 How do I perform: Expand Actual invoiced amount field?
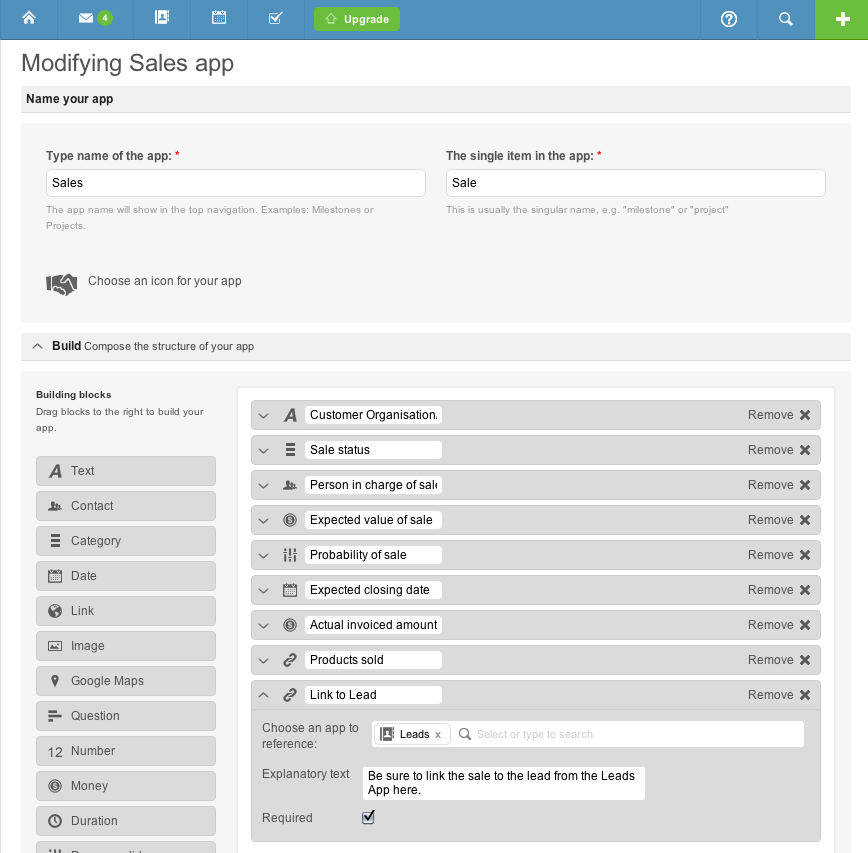pos(264,625)
